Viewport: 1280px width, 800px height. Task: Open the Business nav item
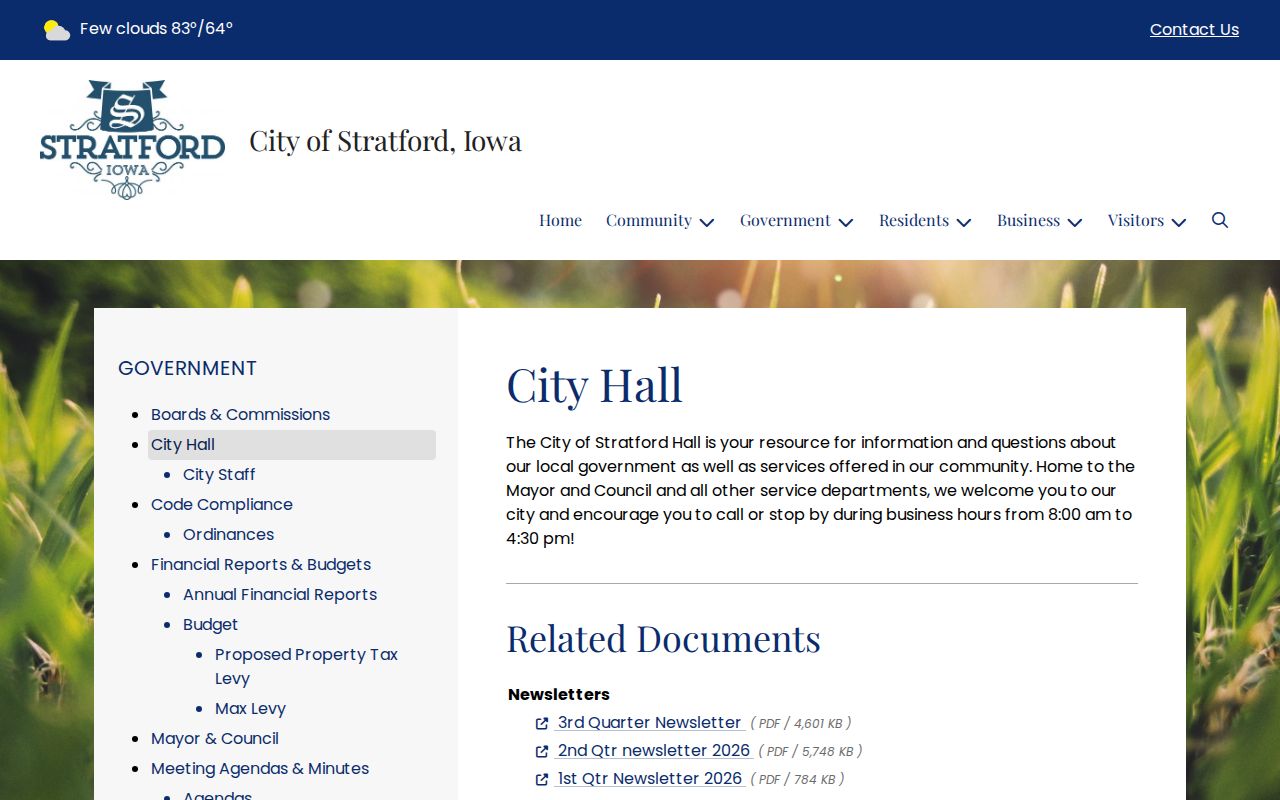pyautogui.click(x=1028, y=220)
